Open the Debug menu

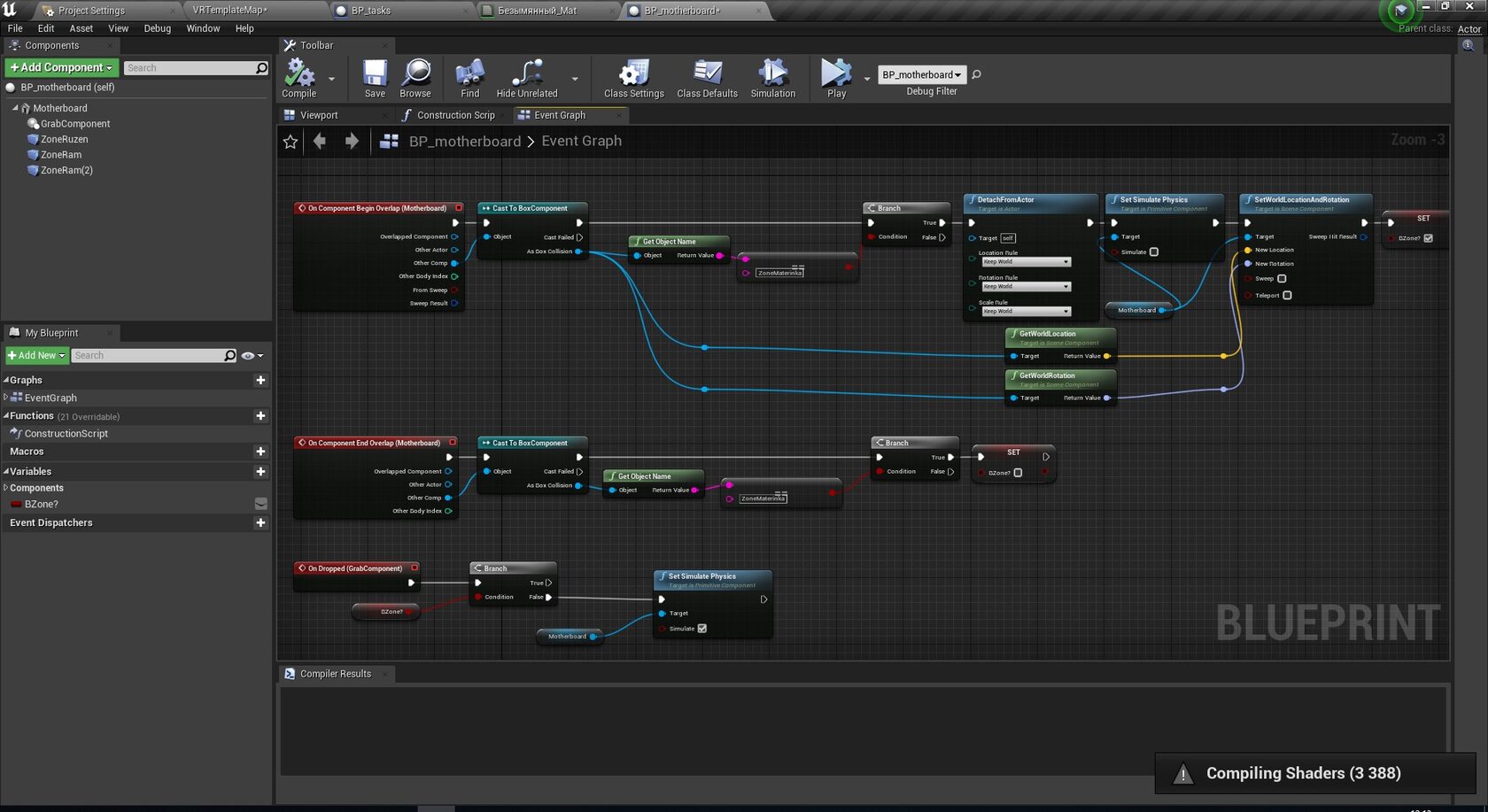coord(158,28)
